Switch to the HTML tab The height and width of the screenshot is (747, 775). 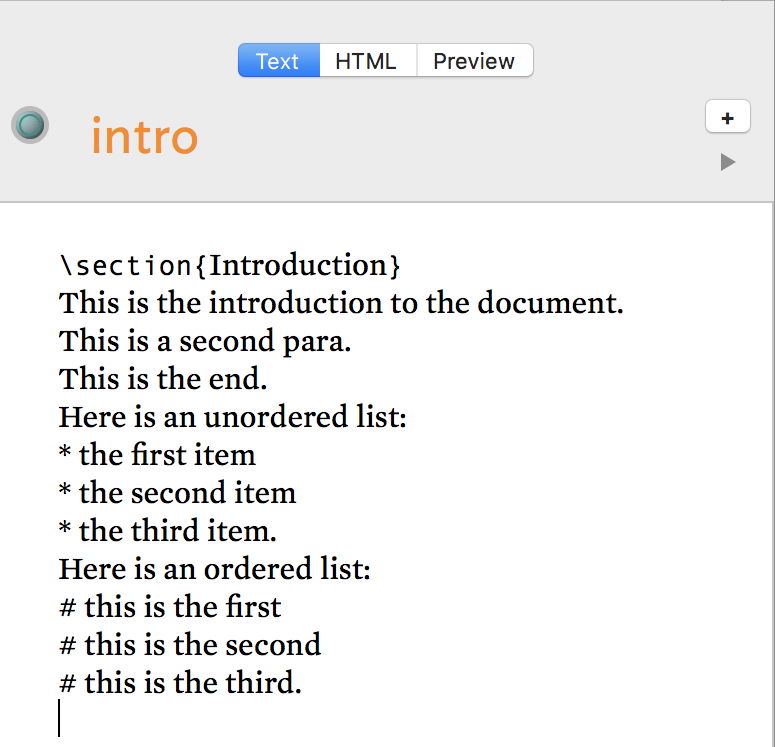366,61
